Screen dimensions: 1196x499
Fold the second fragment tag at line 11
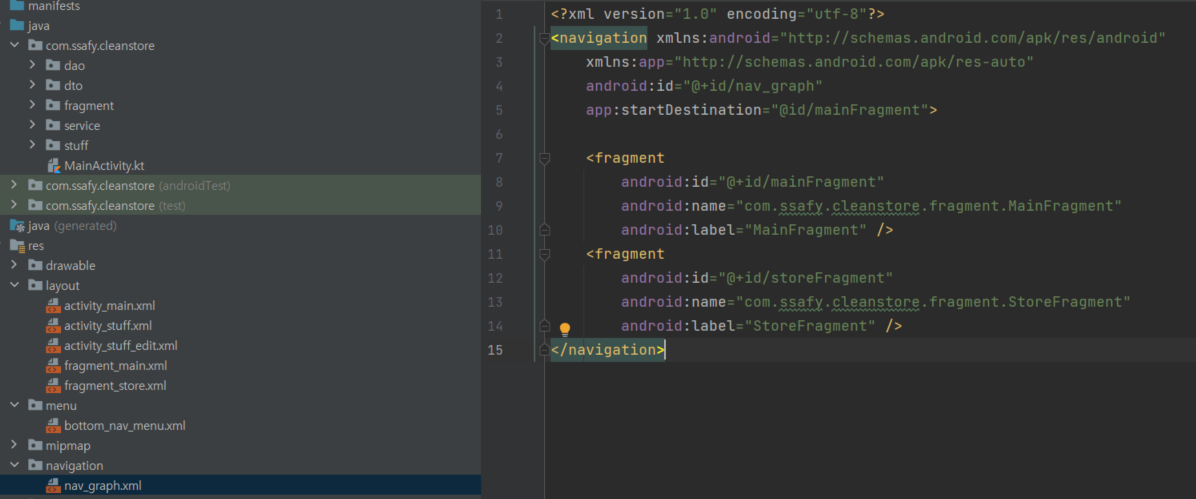[544, 253]
